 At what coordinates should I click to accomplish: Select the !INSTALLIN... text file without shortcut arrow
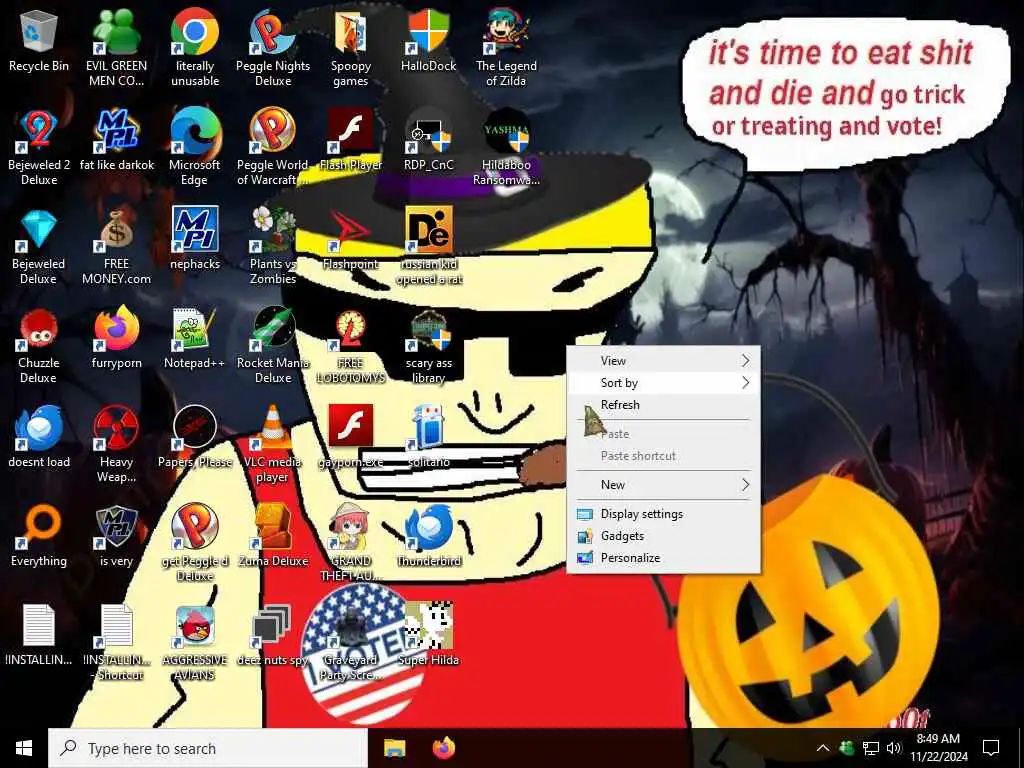(x=39, y=636)
